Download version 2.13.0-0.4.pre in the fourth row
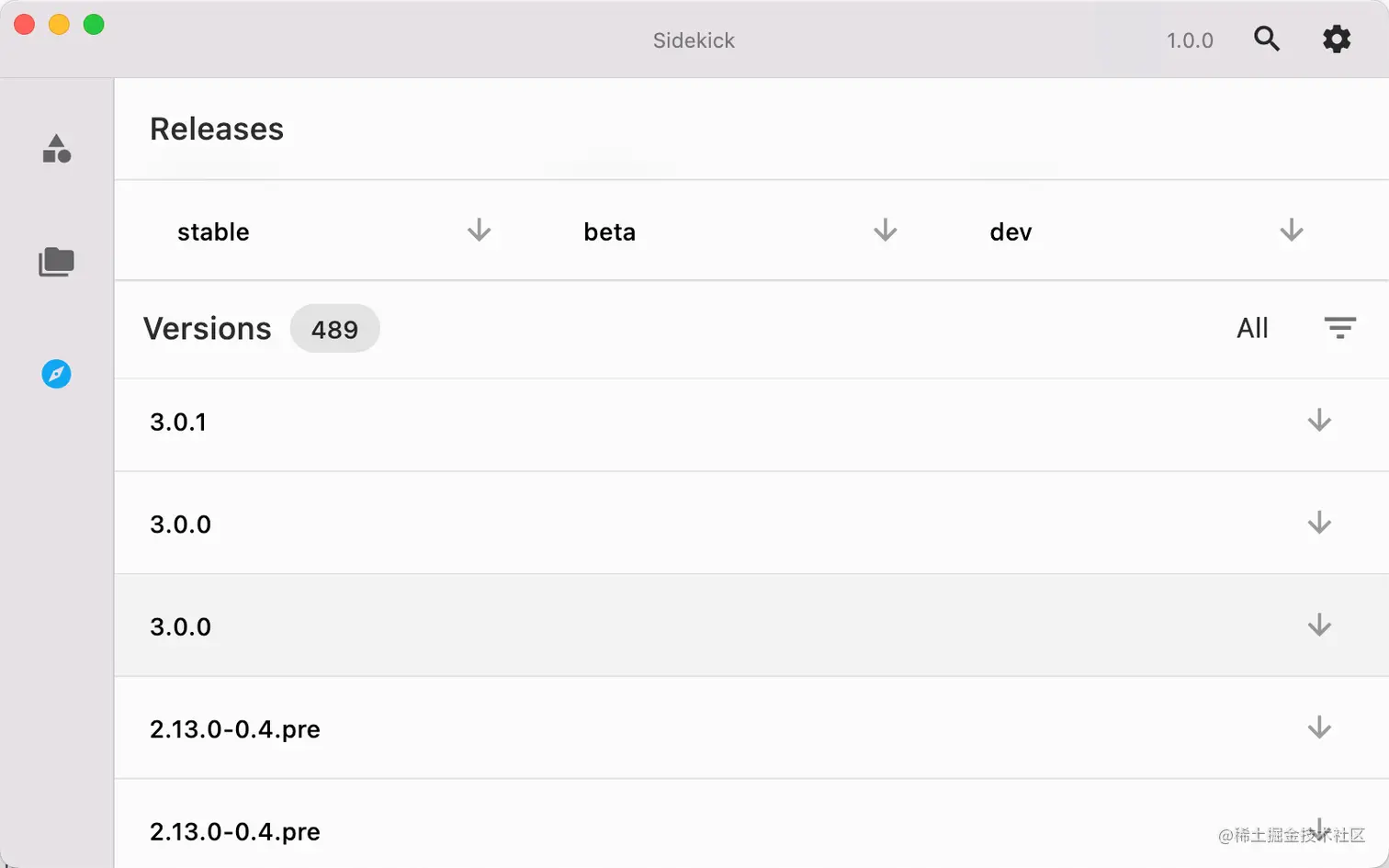Screen dimensions: 1389x868 (1319, 727)
